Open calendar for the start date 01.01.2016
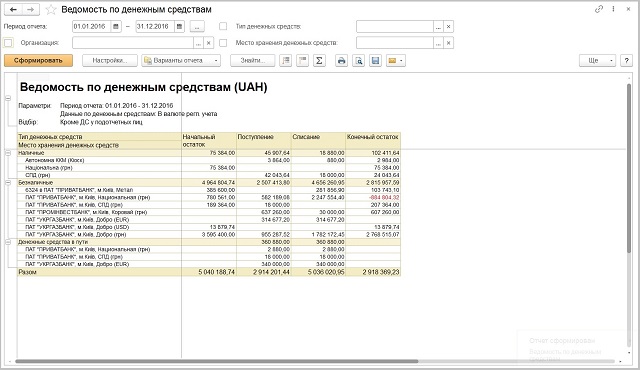640x370 pixels. point(116,27)
